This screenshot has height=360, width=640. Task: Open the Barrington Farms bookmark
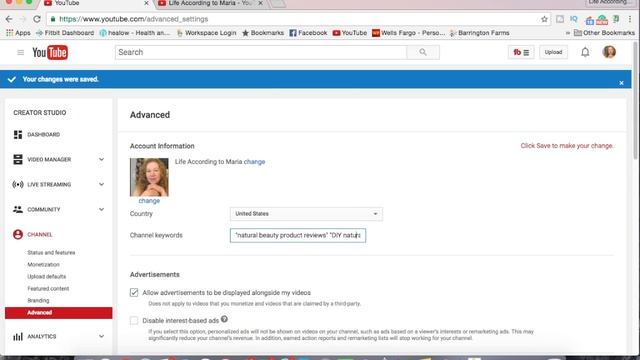[480, 33]
